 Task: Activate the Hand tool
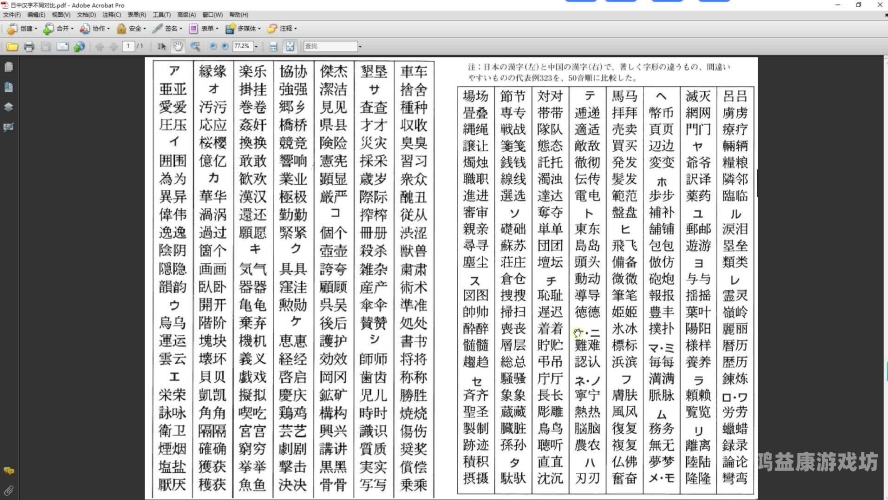click(178, 46)
